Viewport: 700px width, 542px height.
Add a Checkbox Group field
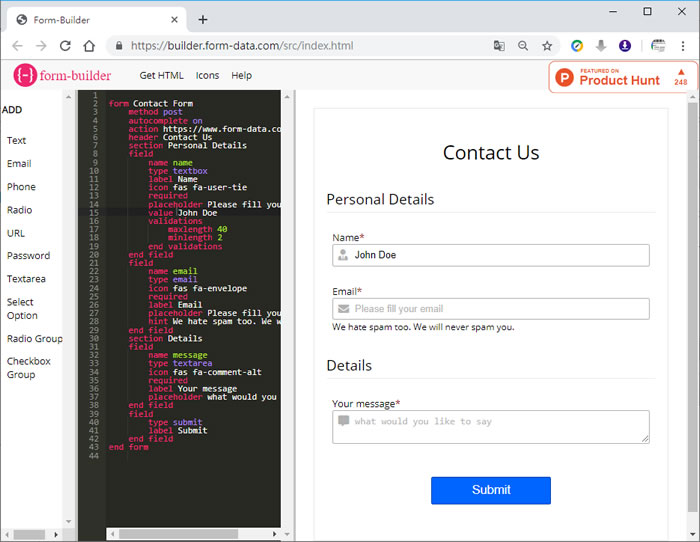pos(28,368)
